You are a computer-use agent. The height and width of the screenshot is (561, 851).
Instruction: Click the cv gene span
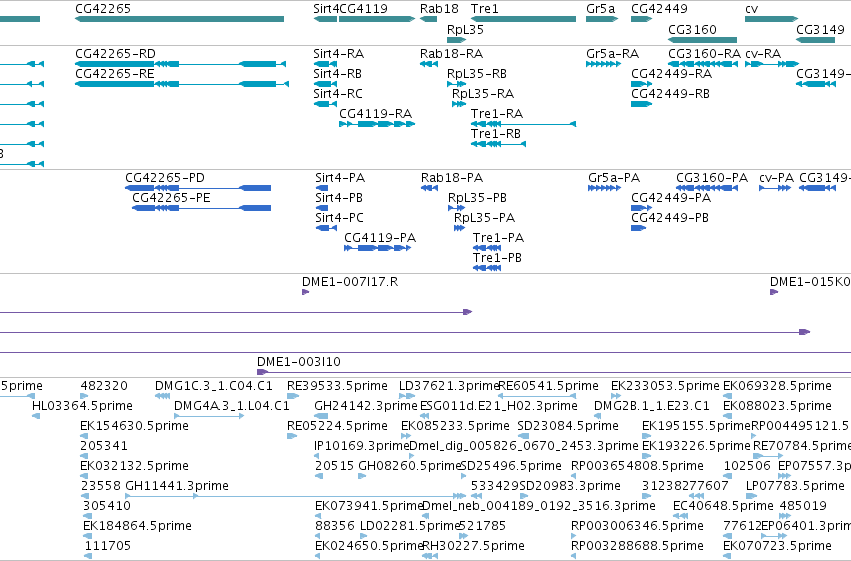pos(771,19)
